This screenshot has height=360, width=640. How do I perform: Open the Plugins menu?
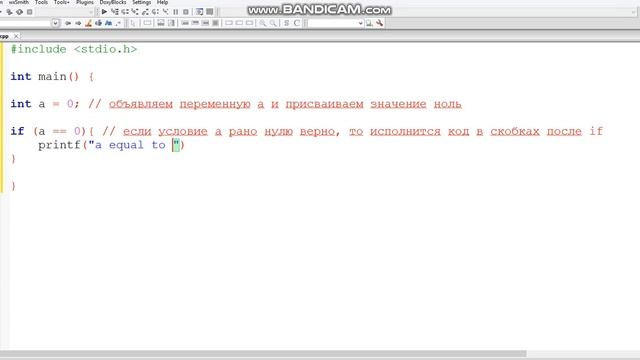[84, 2]
